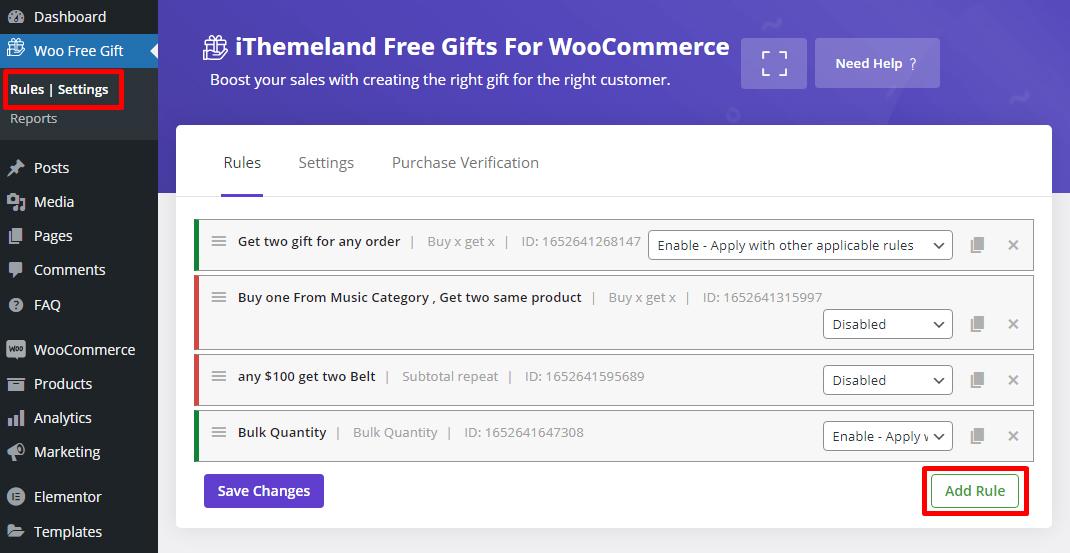
Task: Click the Need Help button
Action: 878,63
